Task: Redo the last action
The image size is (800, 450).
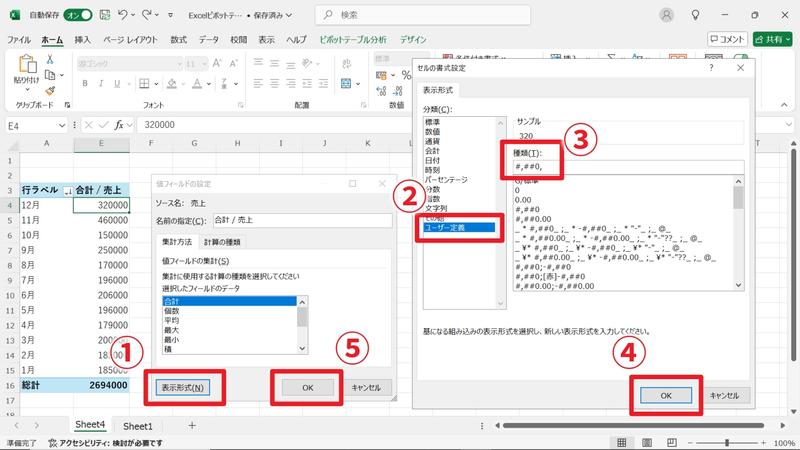Action: 146,15
